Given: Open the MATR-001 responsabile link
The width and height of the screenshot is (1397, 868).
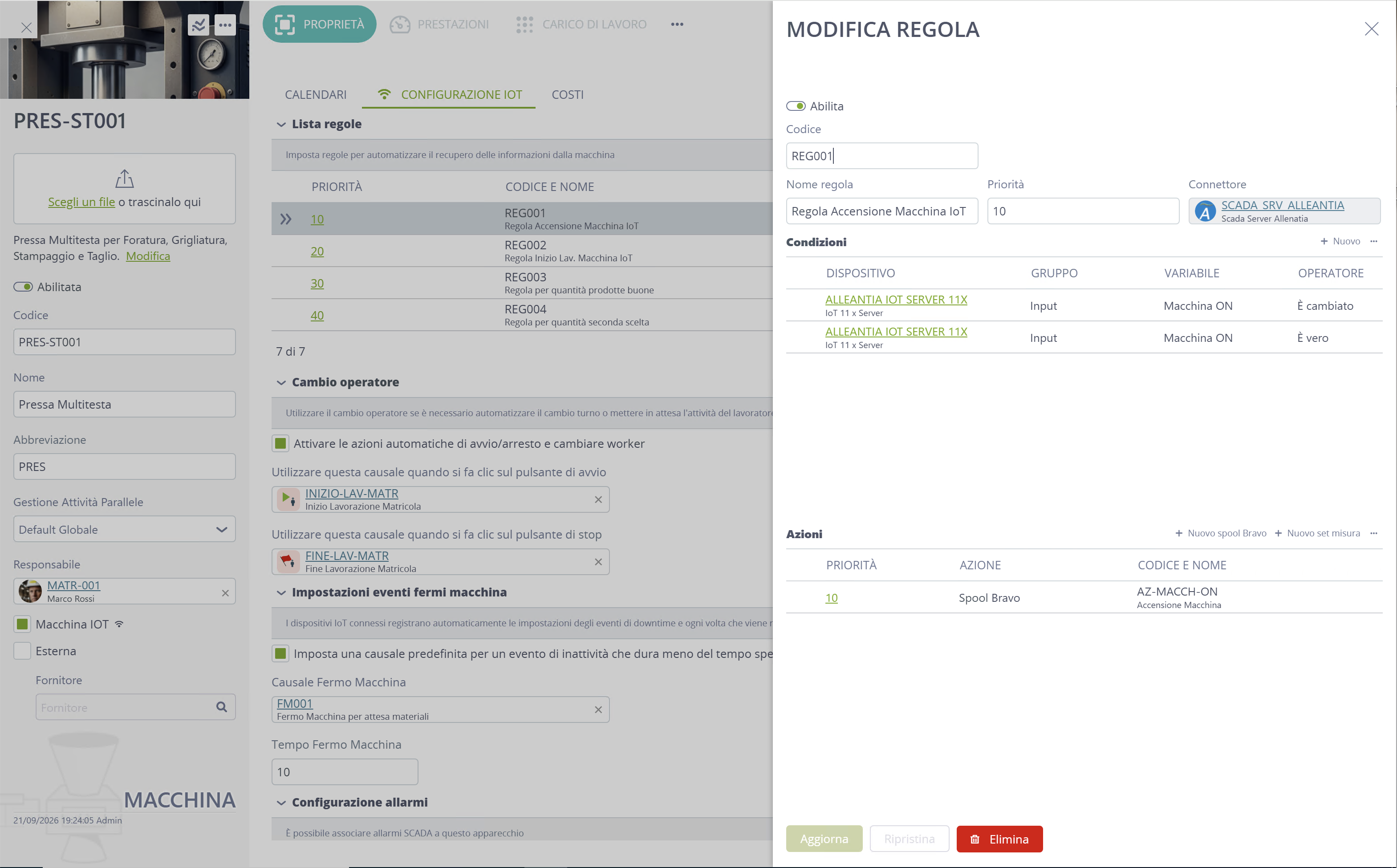Looking at the screenshot, I should pos(73,585).
